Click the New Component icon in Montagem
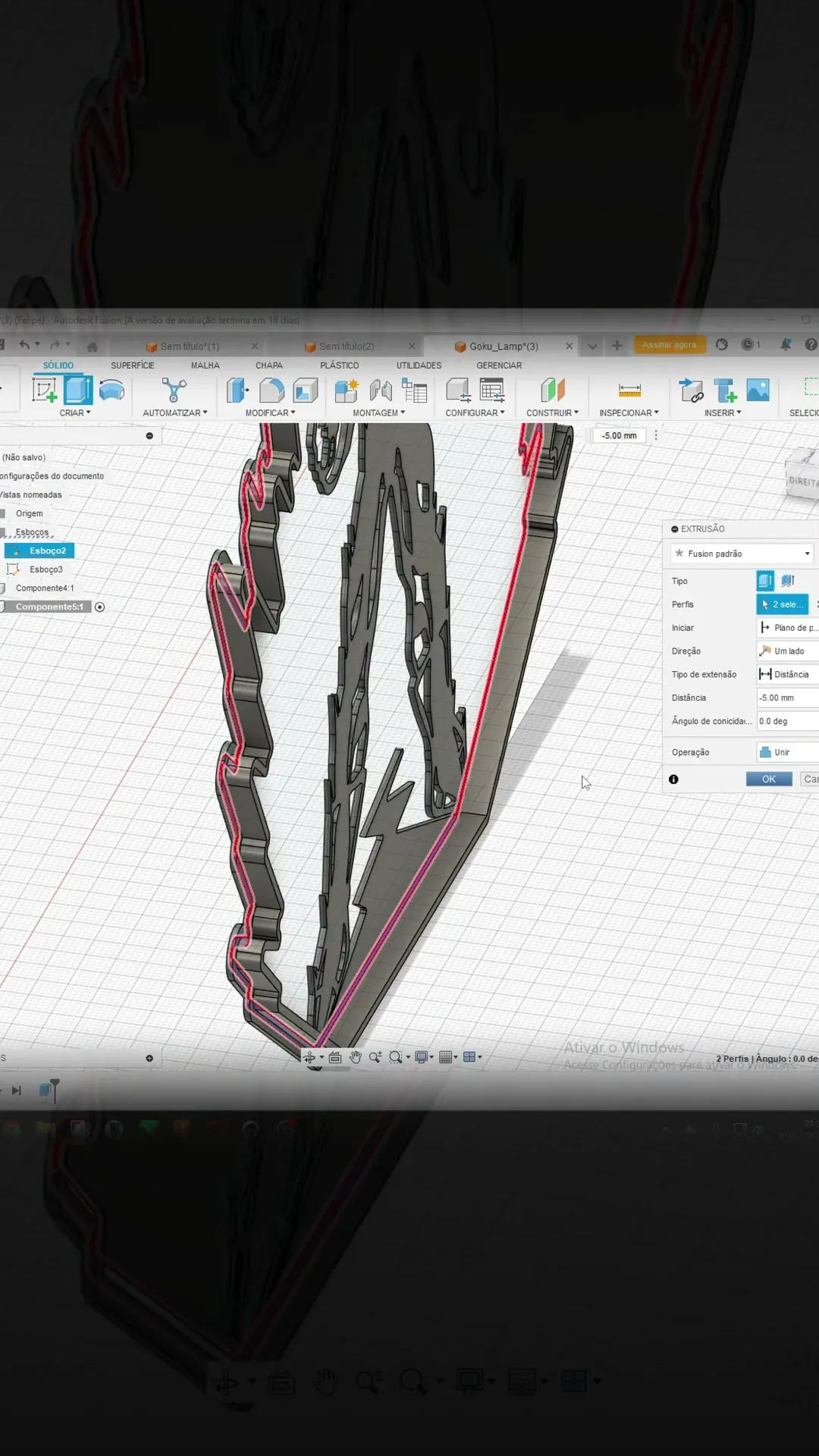 (x=347, y=391)
